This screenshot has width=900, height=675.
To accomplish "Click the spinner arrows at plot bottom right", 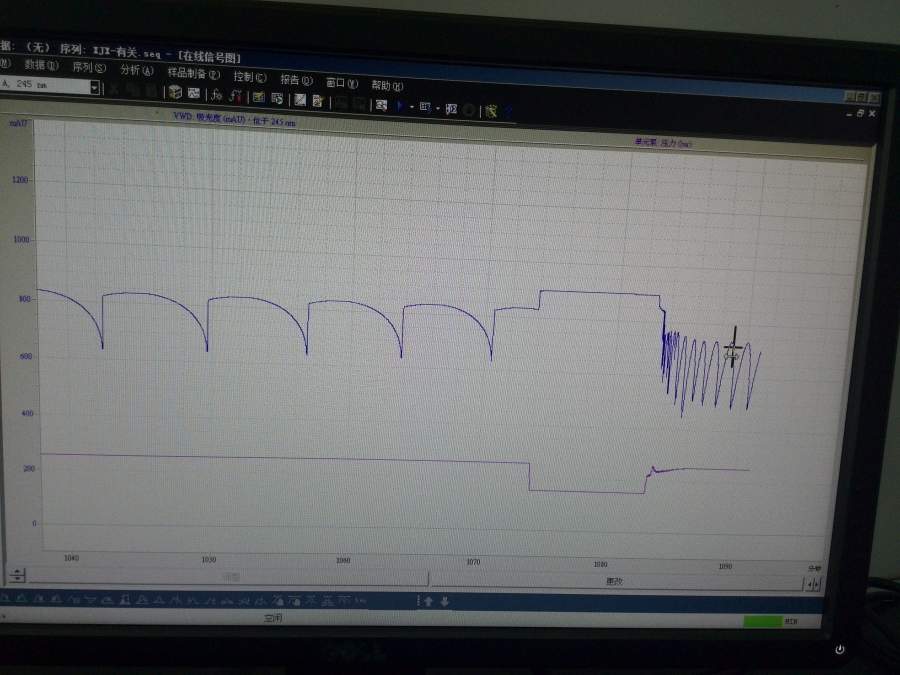I will click(x=813, y=584).
